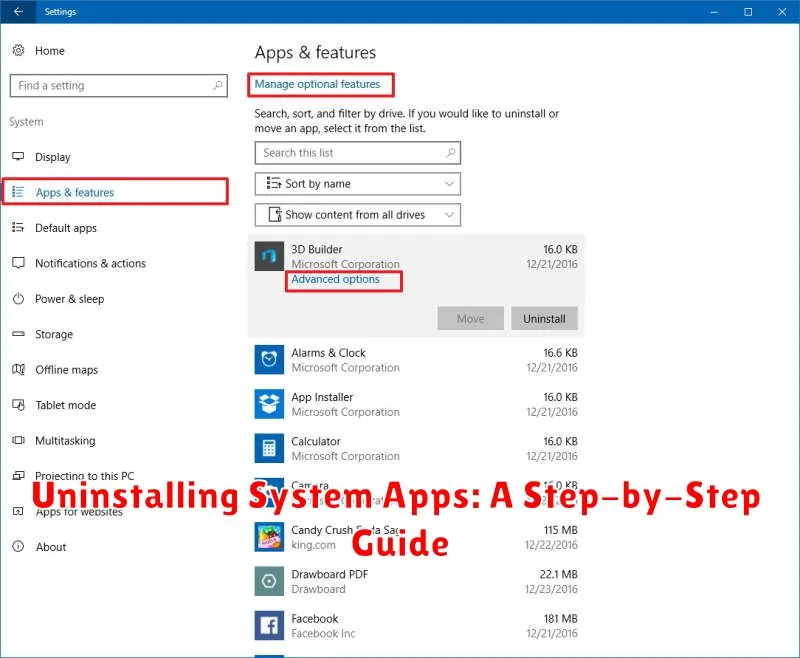Select the Facebook app icon

(268, 625)
